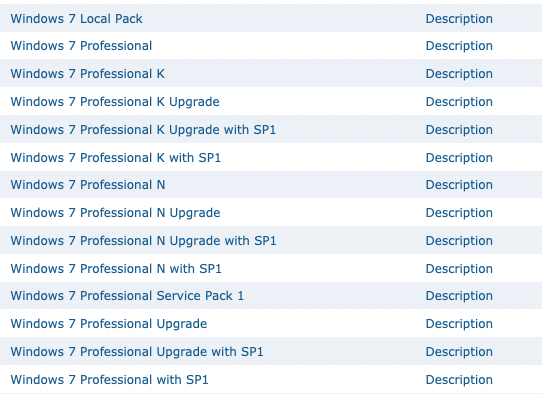View Description for Windows 7 Professional N

(459, 185)
